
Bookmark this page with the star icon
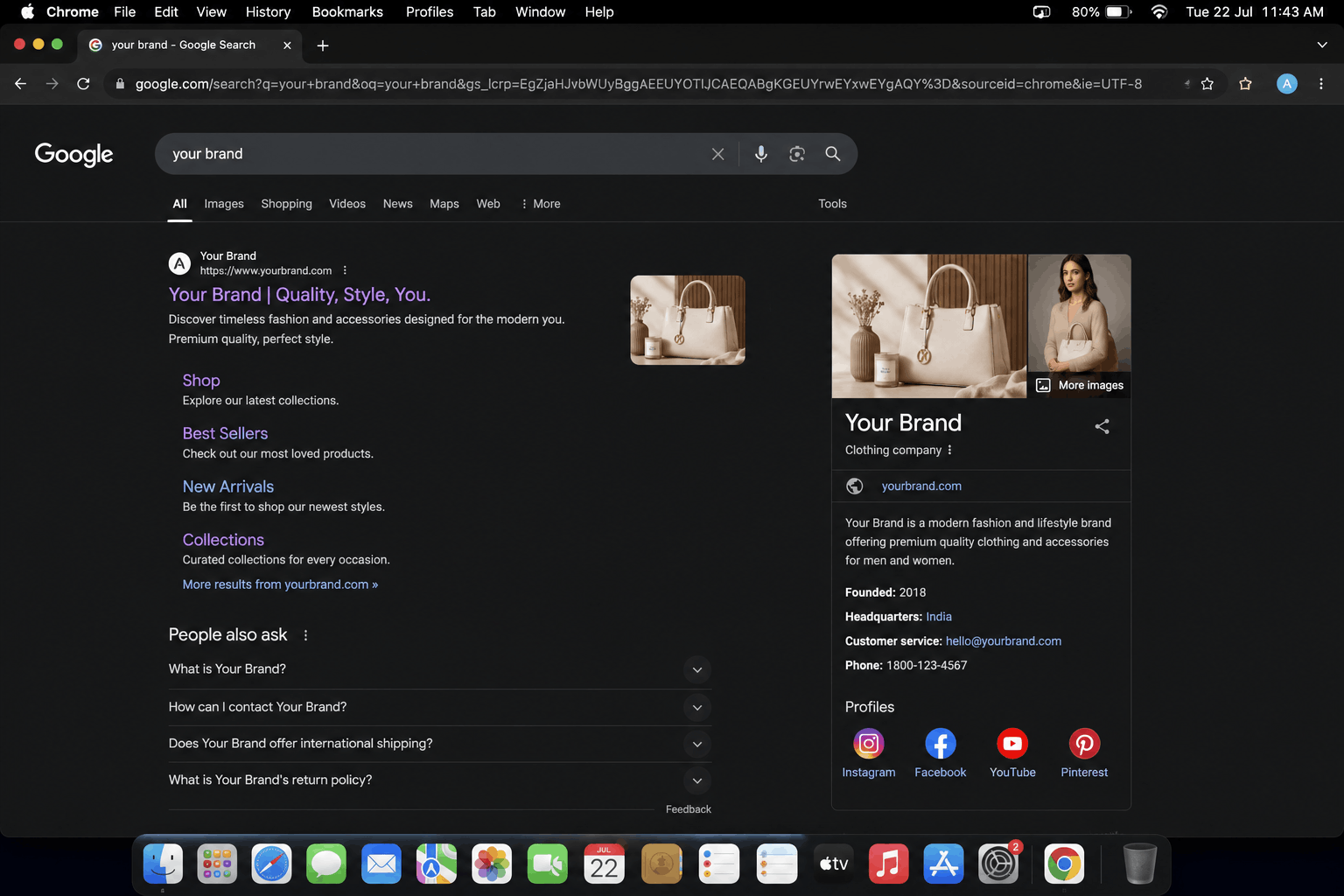pyautogui.click(x=1207, y=84)
